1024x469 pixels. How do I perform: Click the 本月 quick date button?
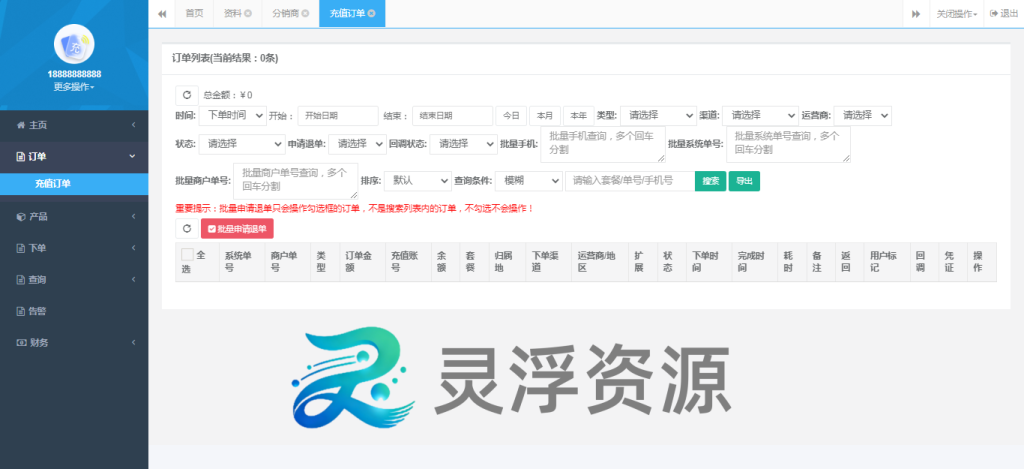545,116
